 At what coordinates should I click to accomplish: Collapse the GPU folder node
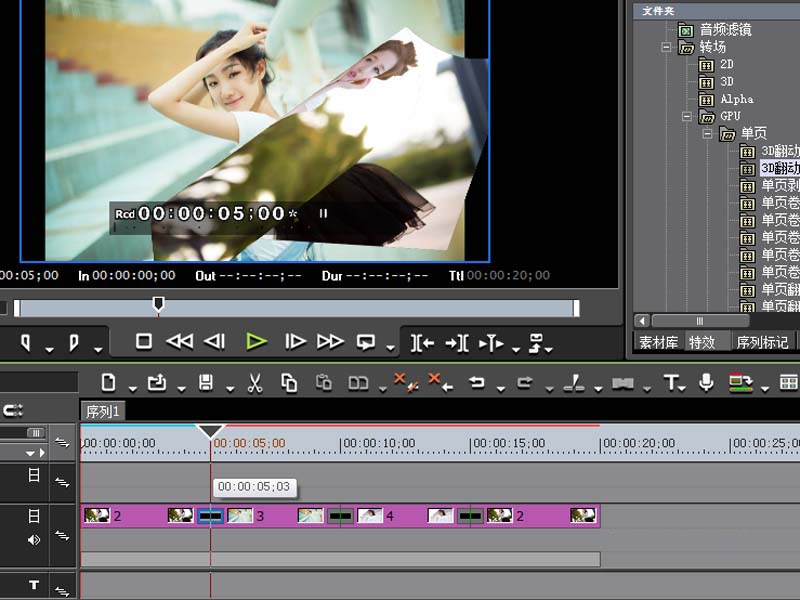[687, 117]
